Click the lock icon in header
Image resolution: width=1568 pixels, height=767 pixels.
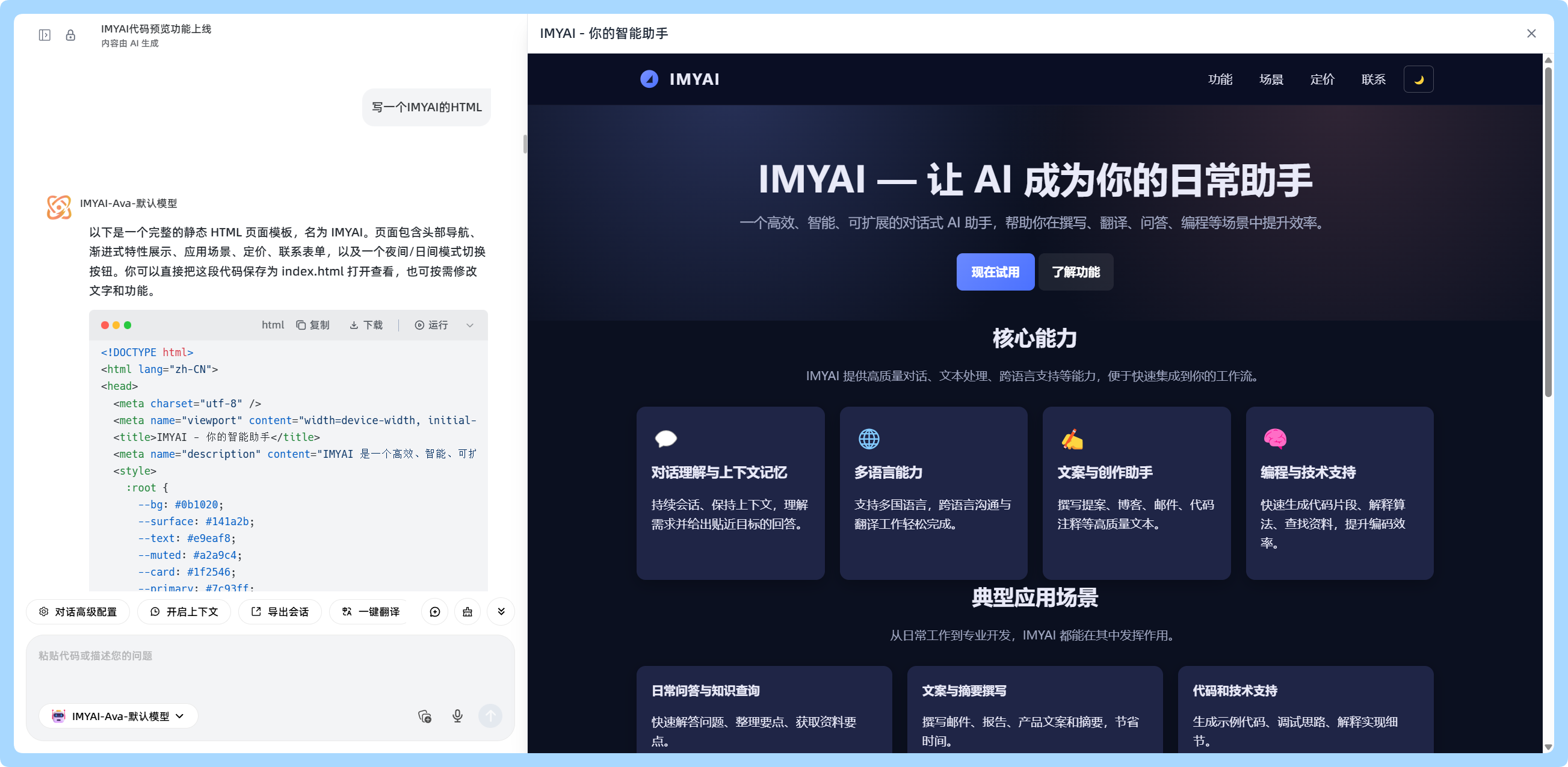pyautogui.click(x=70, y=35)
